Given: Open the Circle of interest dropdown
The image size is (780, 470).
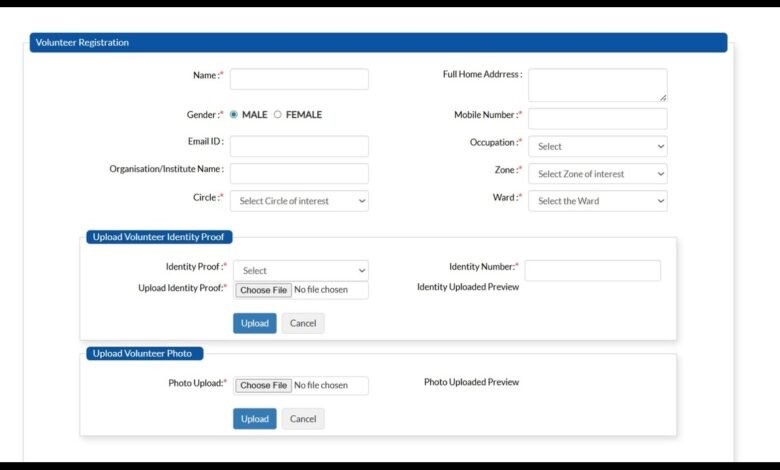Looking at the screenshot, I should point(299,201).
